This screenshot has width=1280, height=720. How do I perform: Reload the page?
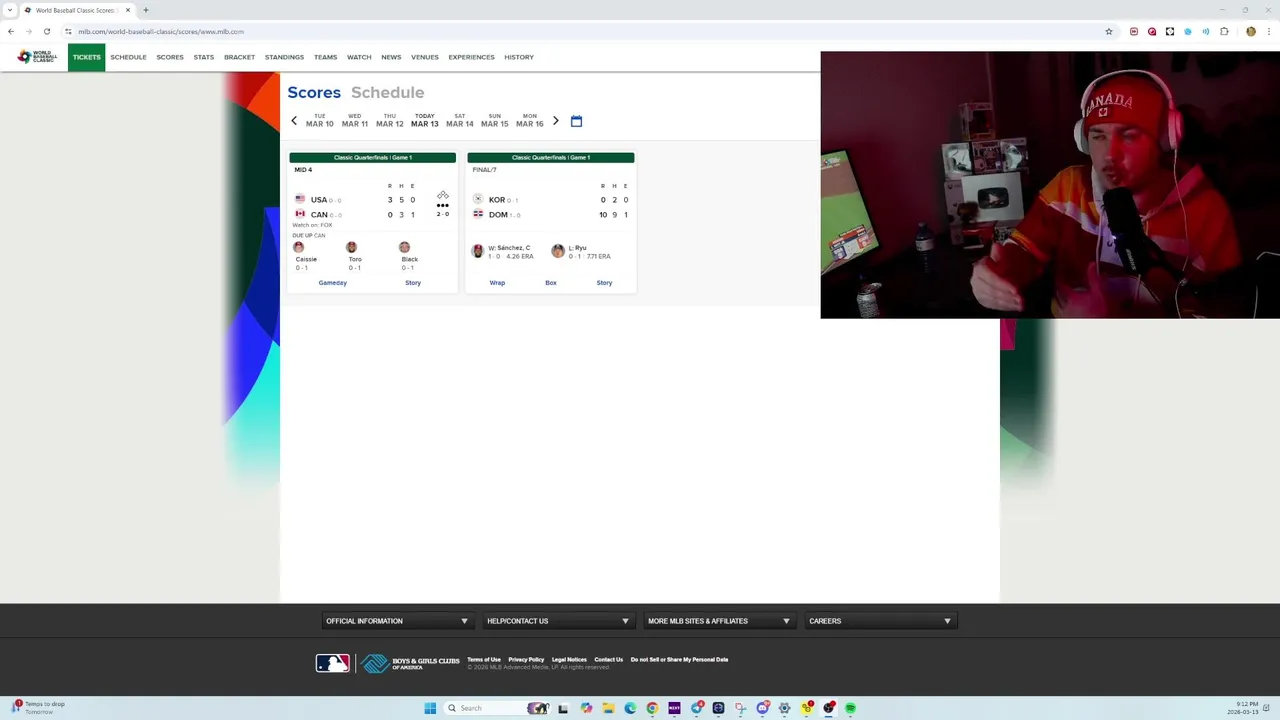(x=46, y=31)
